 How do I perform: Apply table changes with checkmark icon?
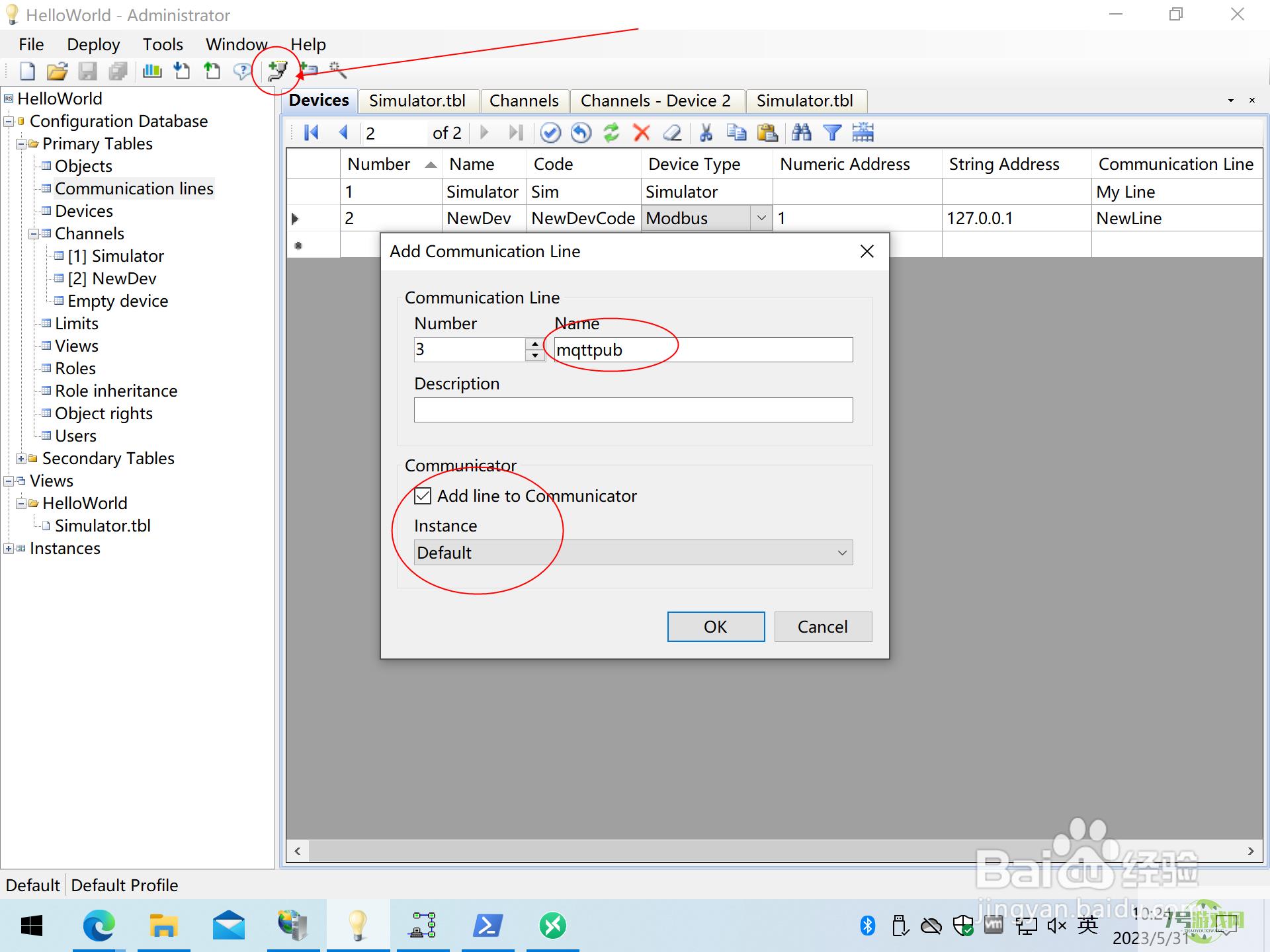[550, 133]
